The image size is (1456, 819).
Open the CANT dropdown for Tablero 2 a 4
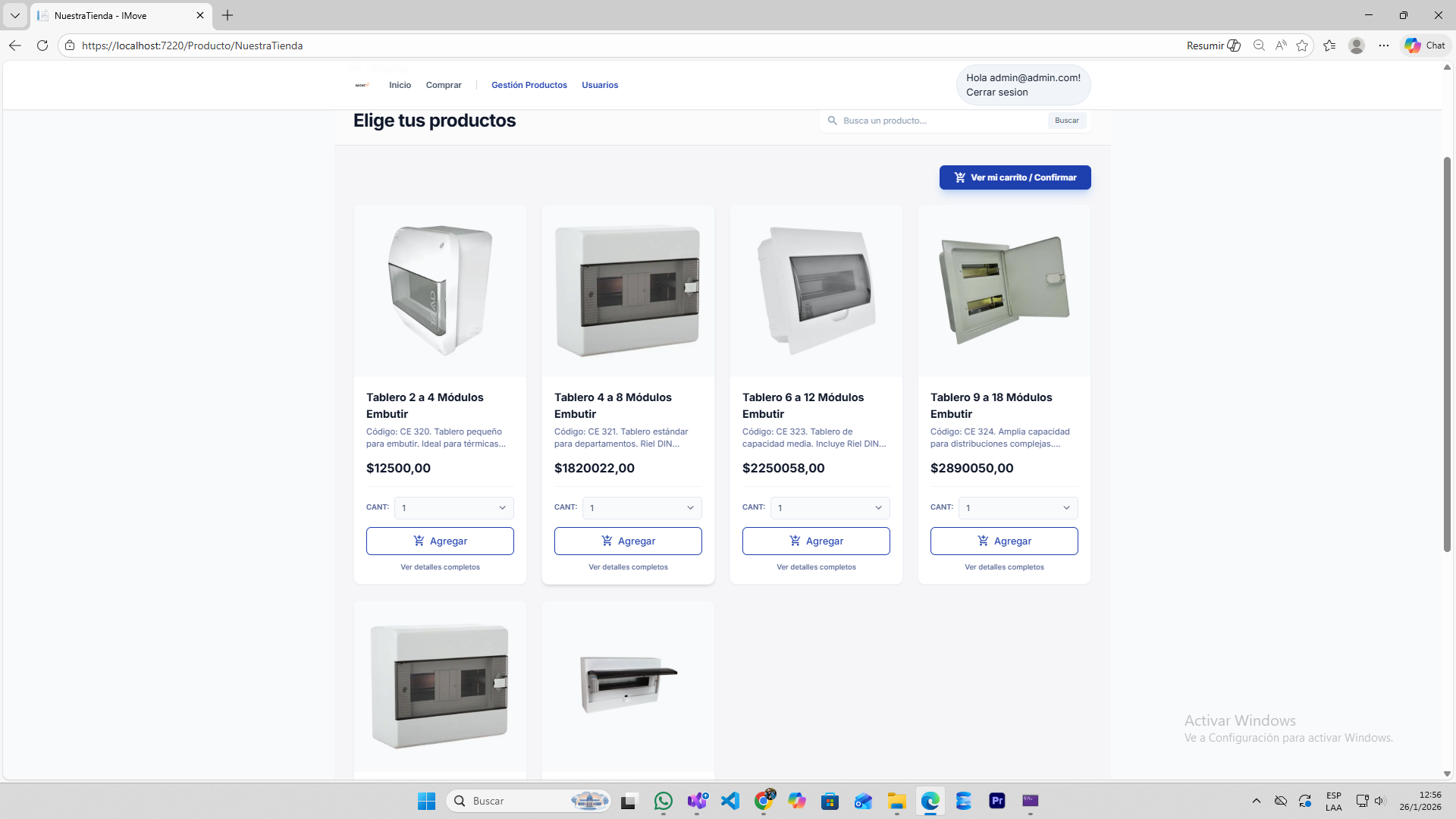(453, 508)
